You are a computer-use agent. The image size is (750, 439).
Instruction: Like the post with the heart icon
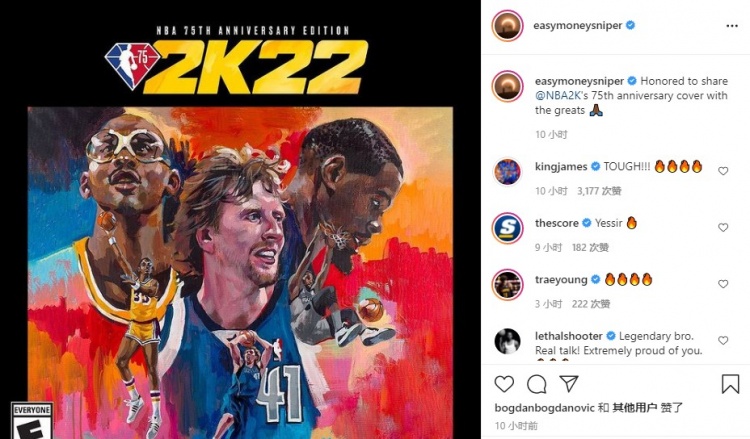click(504, 384)
